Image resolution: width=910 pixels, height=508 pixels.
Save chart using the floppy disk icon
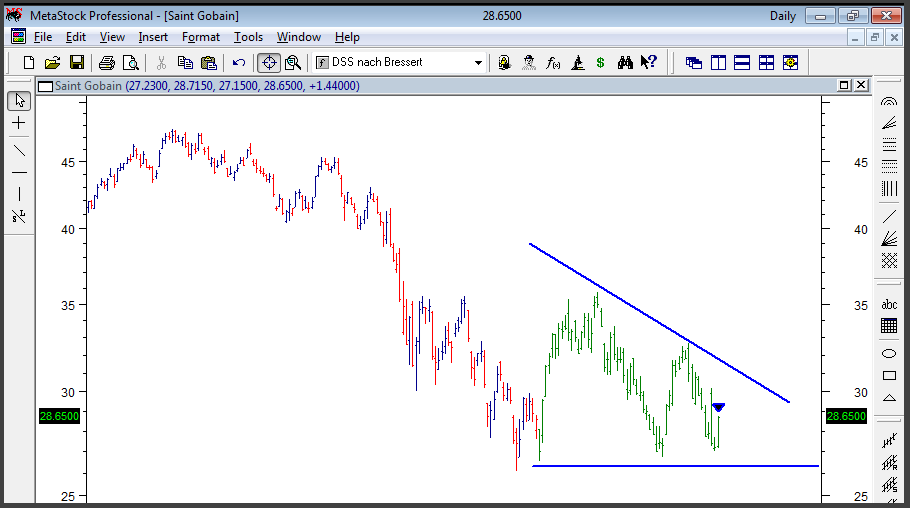click(77, 62)
